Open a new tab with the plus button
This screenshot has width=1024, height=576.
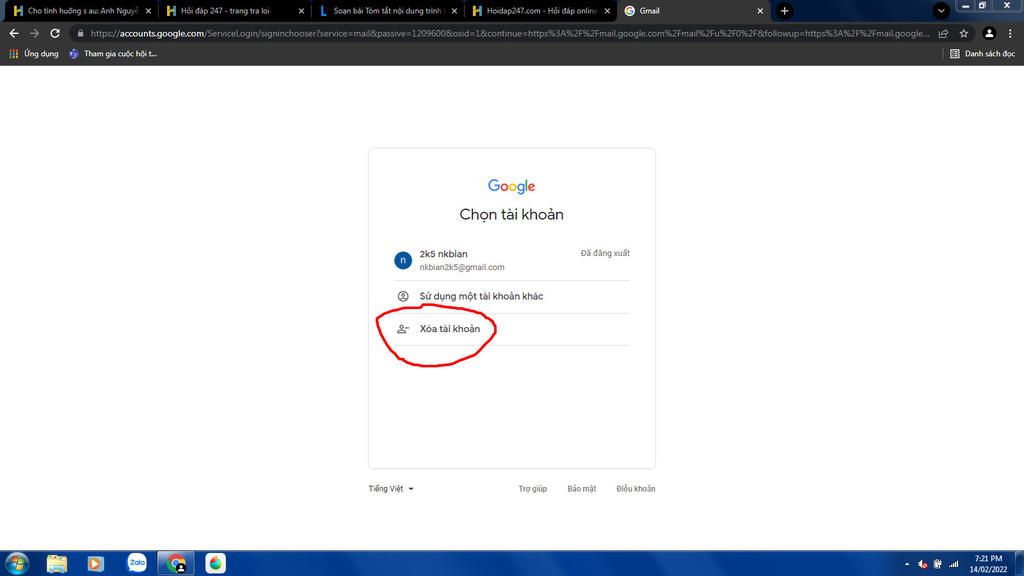pyautogui.click(x=784, y=10)
